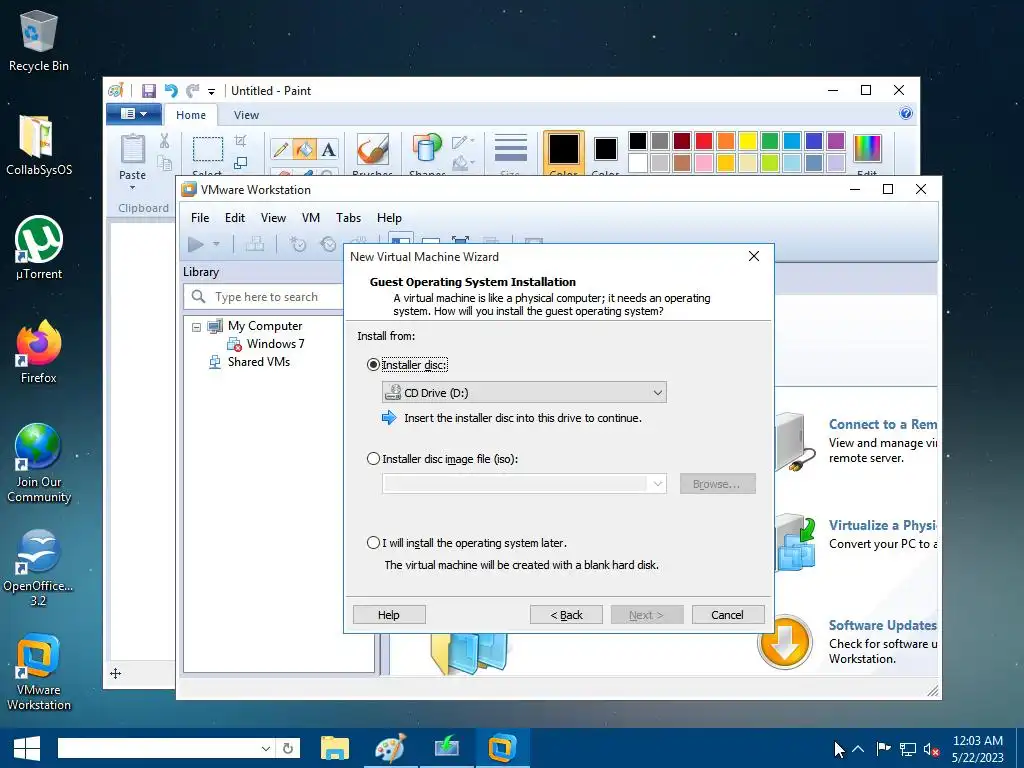The width and height of the screenshot is (1024, 768).
Task: Collapse the My Computer tree node
Action: click(196, 327)
